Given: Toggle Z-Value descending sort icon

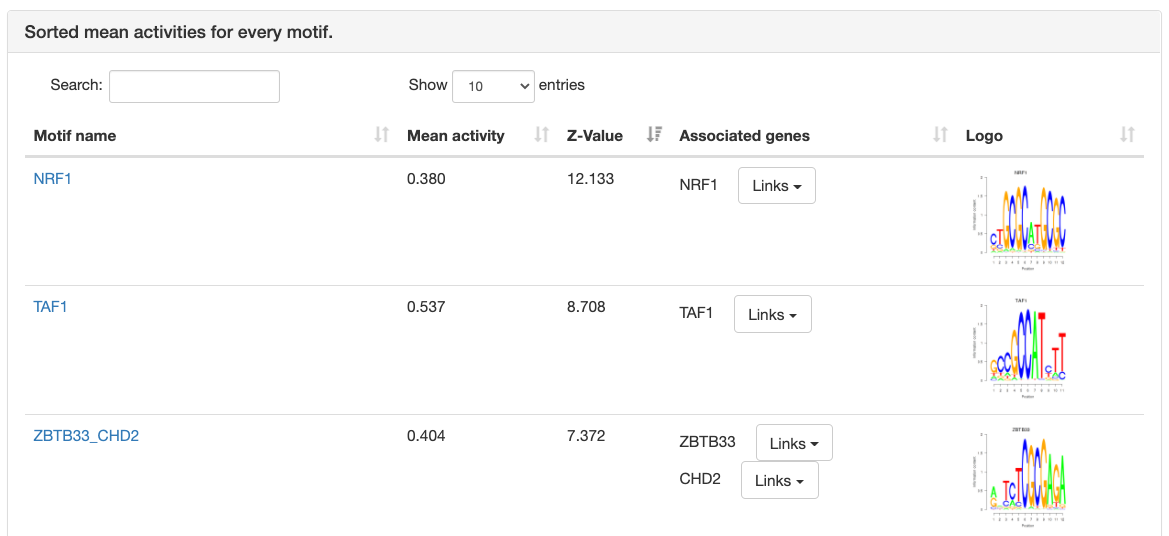Looking at the screenshot, I should click(654, 135).
